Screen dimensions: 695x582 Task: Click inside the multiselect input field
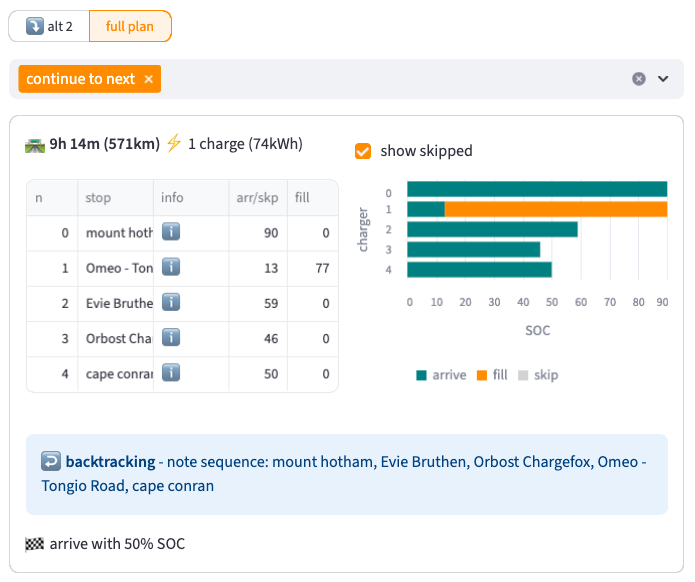point(390,79)
